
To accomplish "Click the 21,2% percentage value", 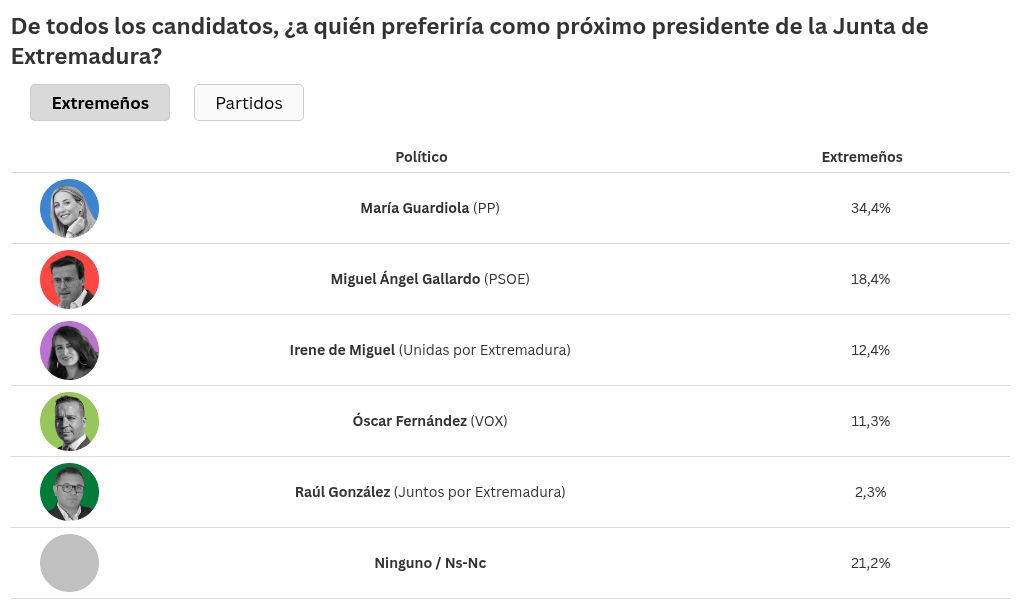I will tap(870, 563).
